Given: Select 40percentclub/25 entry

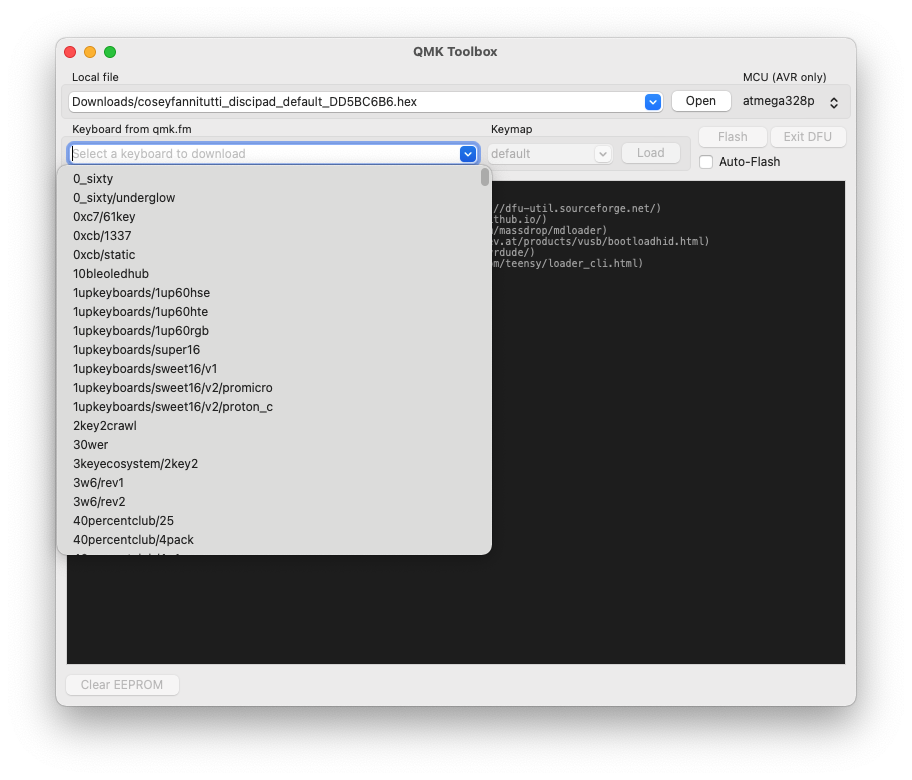Looking at the screenshot, I should click(x=274, y=521).
